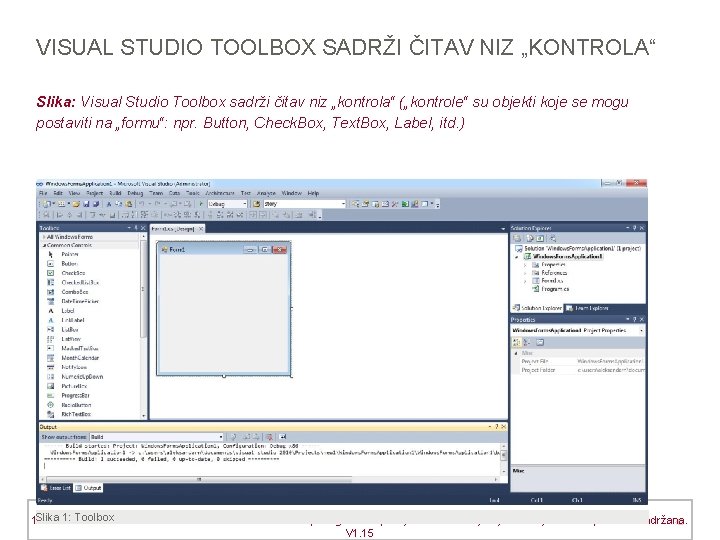Expand the Form1.cs node in Solution Explorer

pyautogui.click(x=526, y=281)
